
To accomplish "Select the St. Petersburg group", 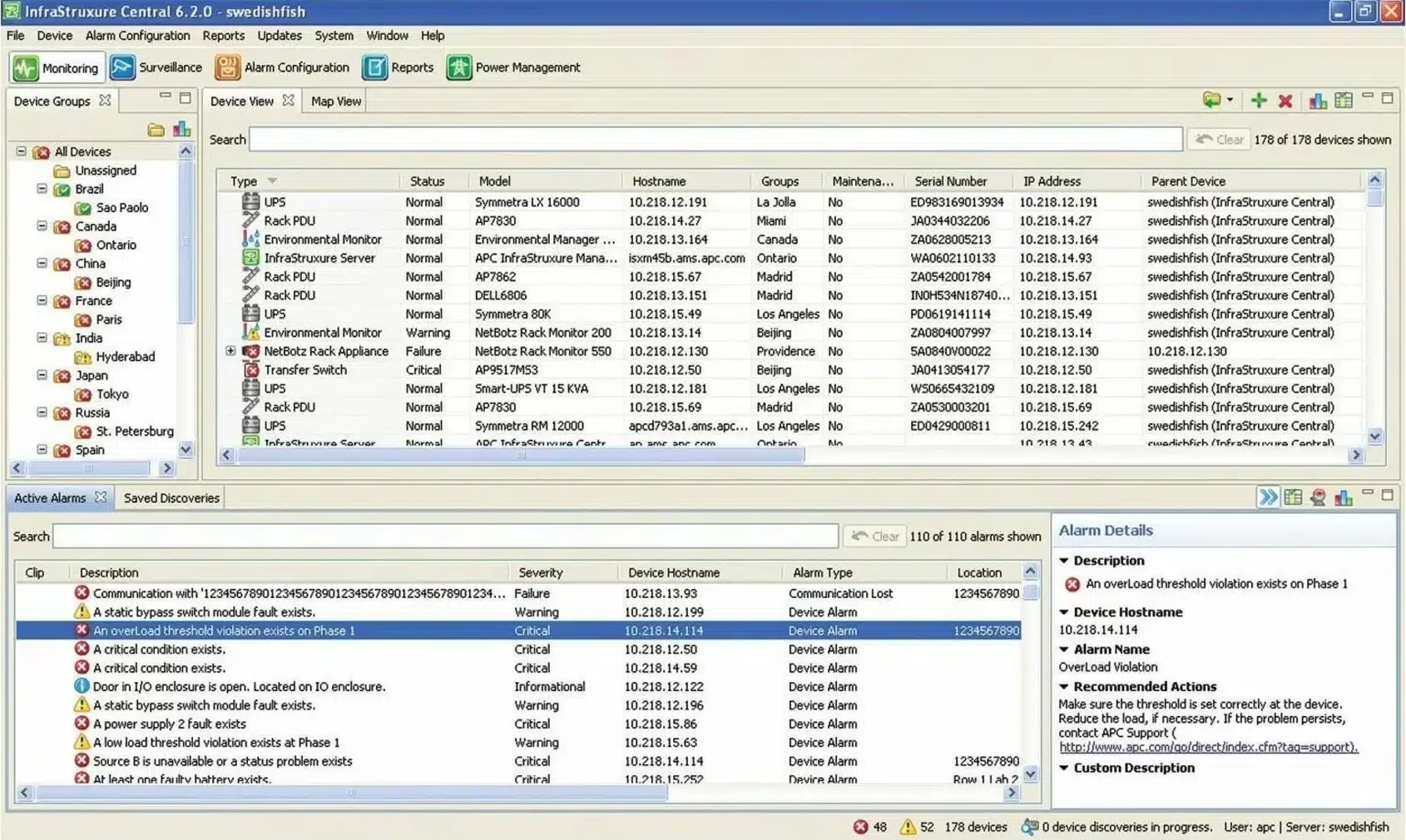I will point(135,431).
